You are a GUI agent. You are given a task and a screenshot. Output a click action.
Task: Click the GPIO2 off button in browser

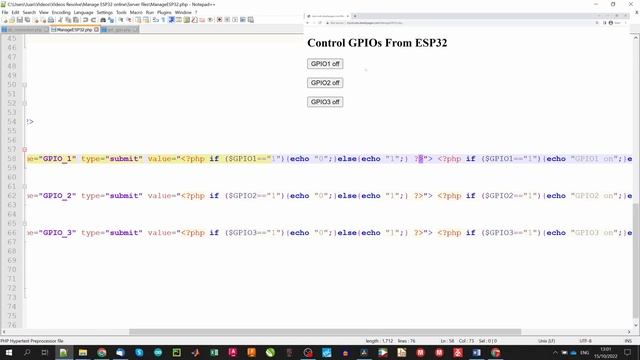[325, 83]
